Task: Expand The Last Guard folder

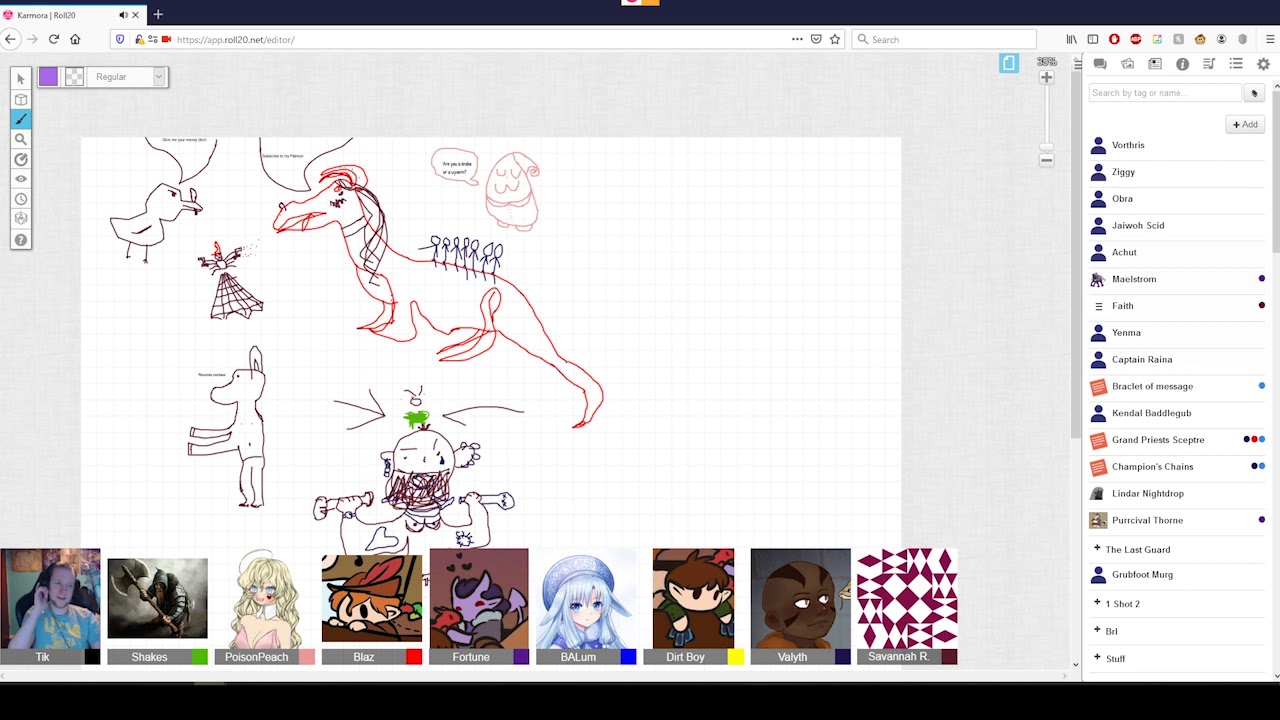Action: pyautogui.click(x=1097, y=549)
